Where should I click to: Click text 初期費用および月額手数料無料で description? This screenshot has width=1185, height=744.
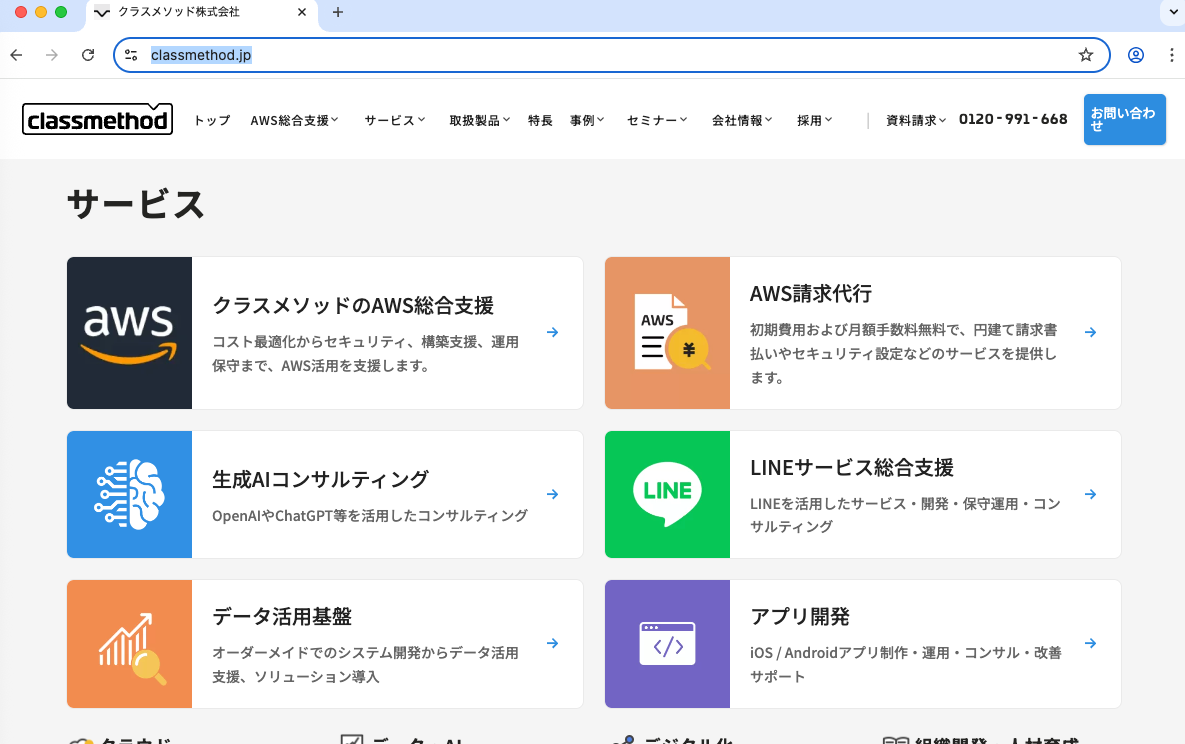coord(903,353)
